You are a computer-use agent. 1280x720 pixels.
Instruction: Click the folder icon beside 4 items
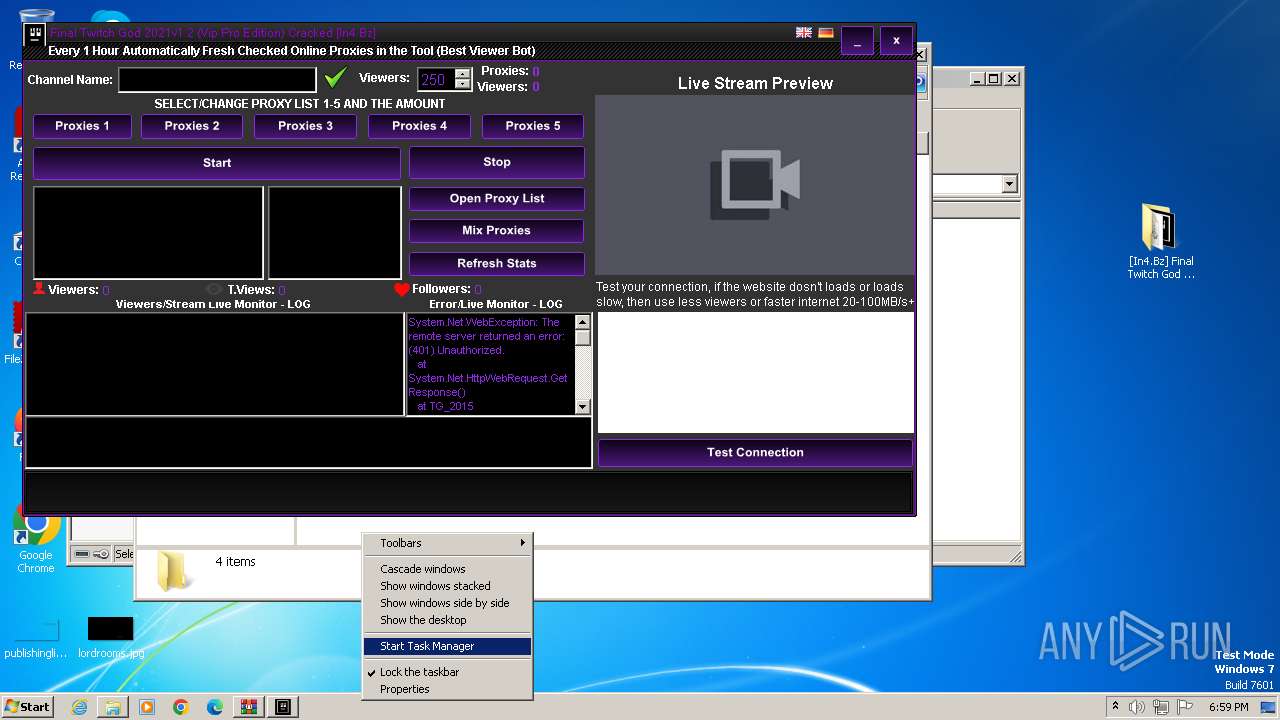coord(173,571)
